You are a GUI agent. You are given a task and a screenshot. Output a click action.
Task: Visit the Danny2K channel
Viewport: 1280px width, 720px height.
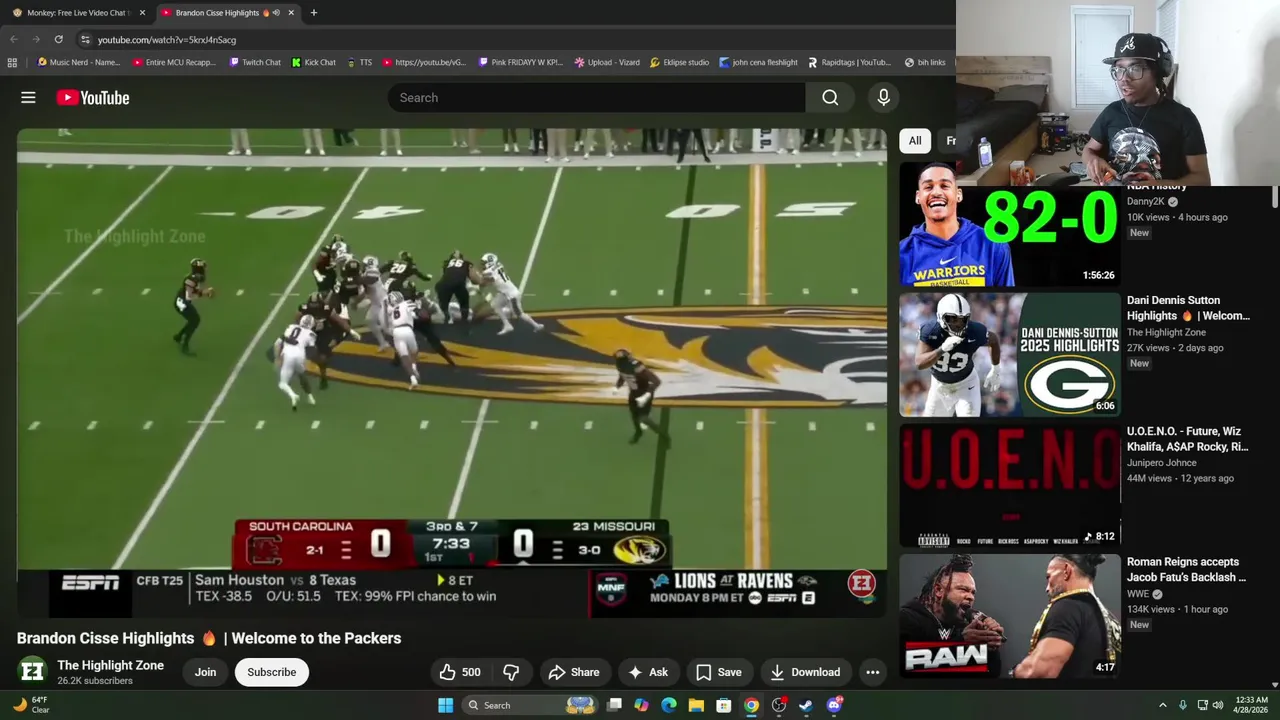coord(1146,201)
